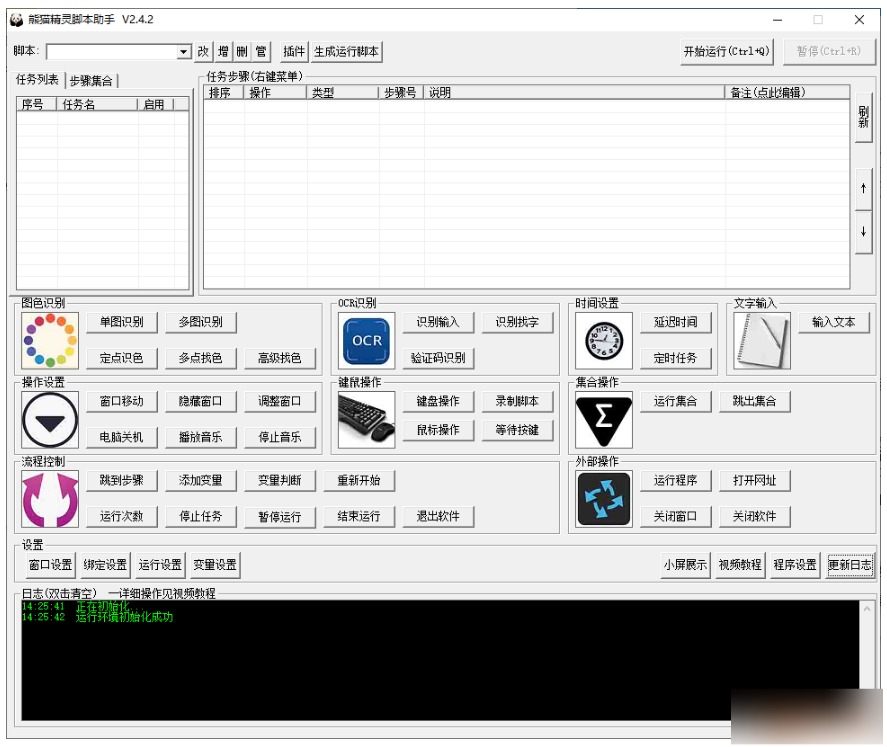
Task: Click the 删 delete script button
Action: click(x=242, y=51)
